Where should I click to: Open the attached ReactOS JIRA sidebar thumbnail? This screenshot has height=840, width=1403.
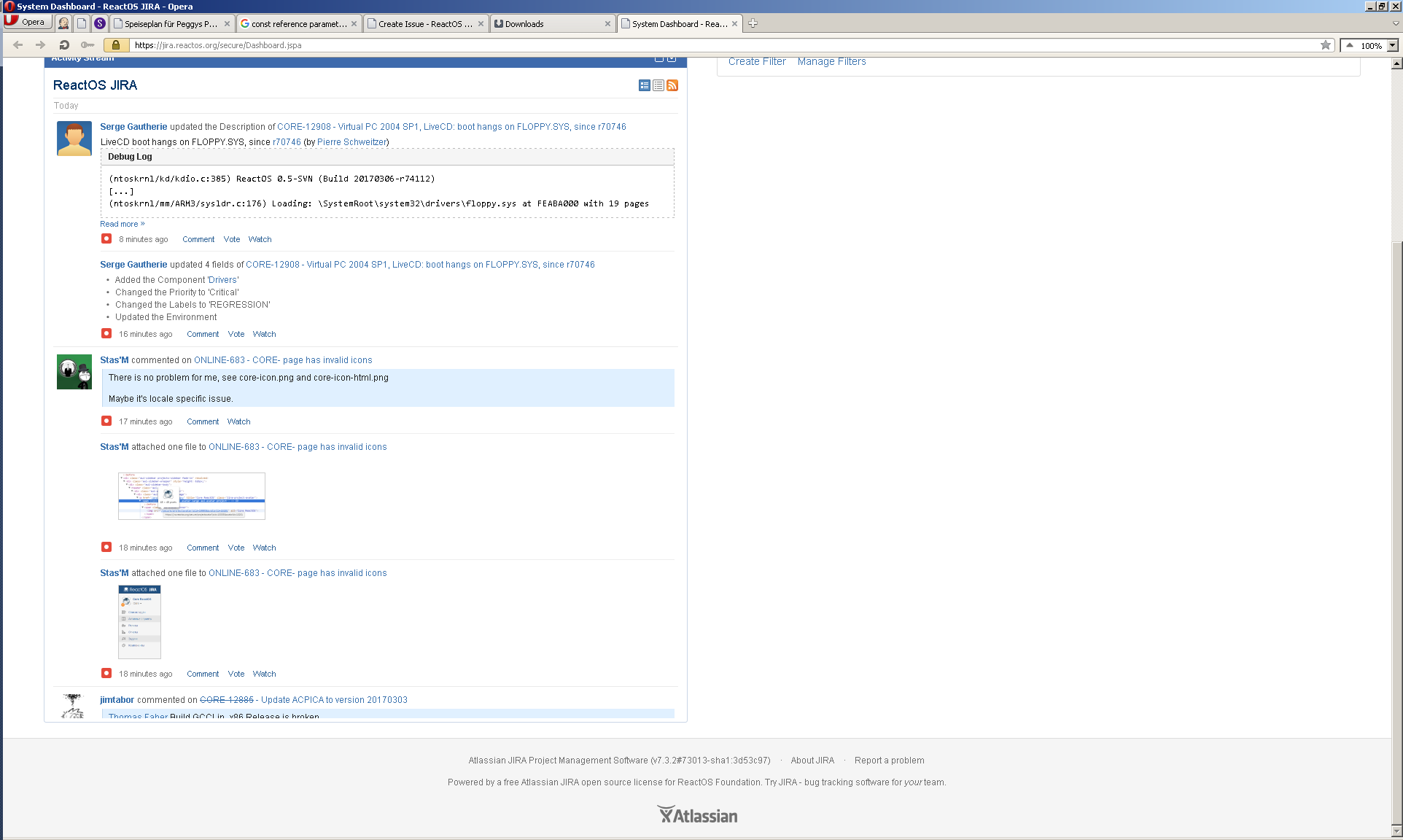click(139, 622)
